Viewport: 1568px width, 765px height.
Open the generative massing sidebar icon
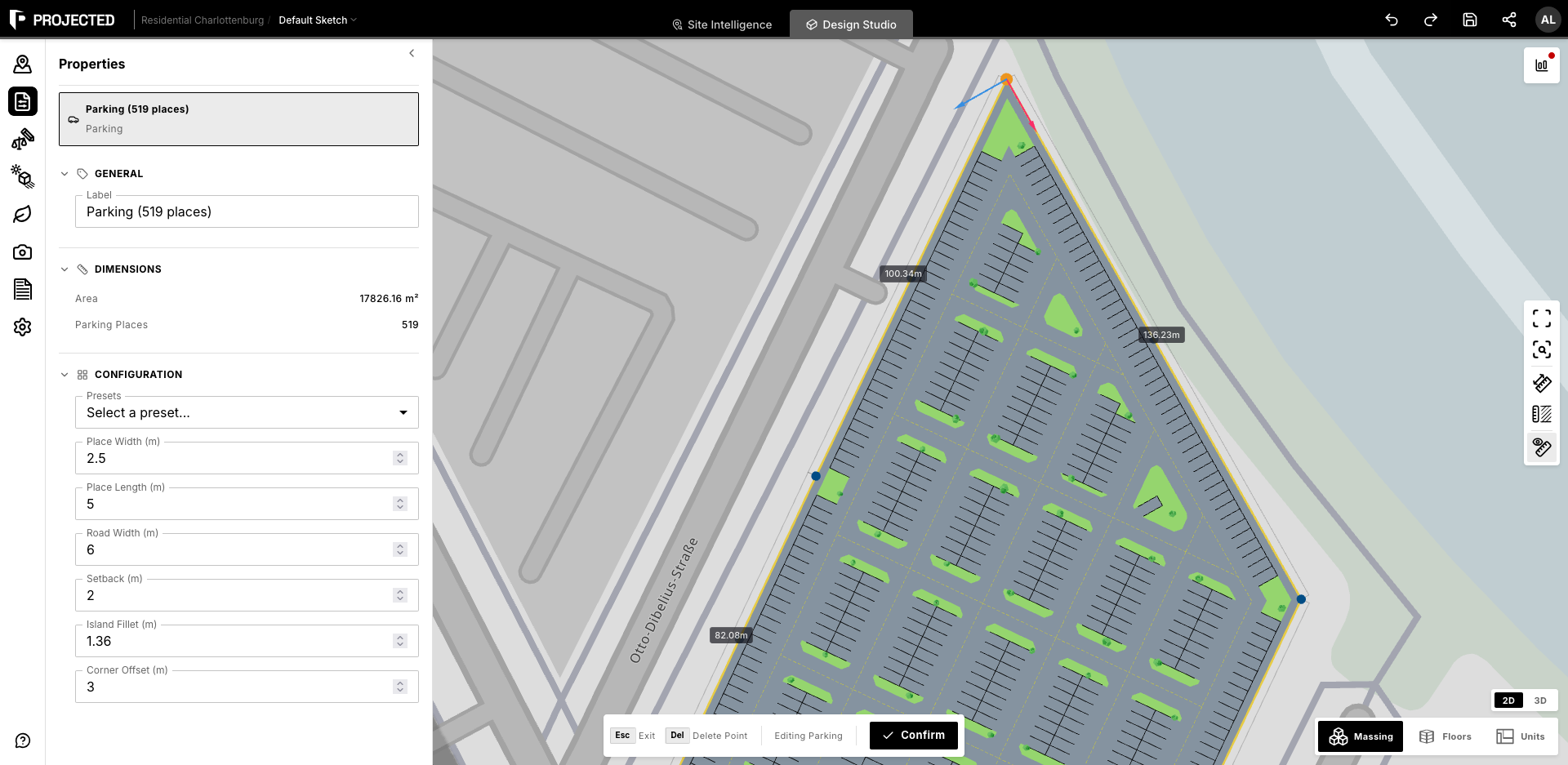(23, 176)
